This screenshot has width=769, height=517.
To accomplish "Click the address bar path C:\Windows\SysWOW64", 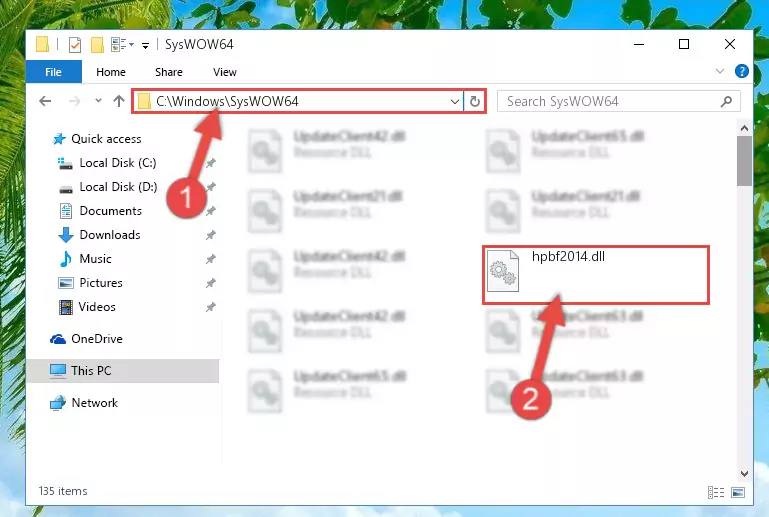I will point(227,102).
